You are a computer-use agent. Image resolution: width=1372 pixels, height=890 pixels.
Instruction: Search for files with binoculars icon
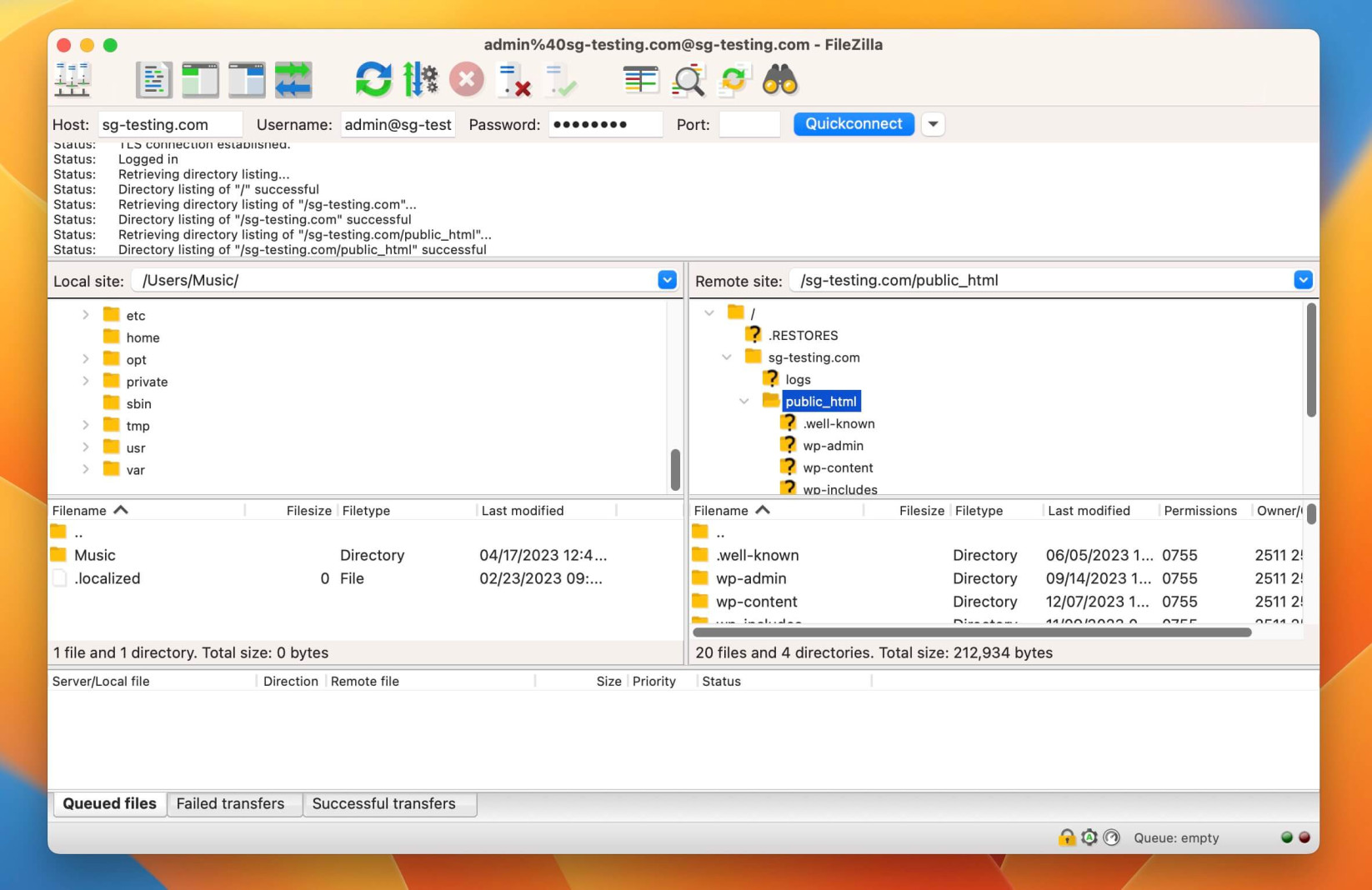click(780, 80)
